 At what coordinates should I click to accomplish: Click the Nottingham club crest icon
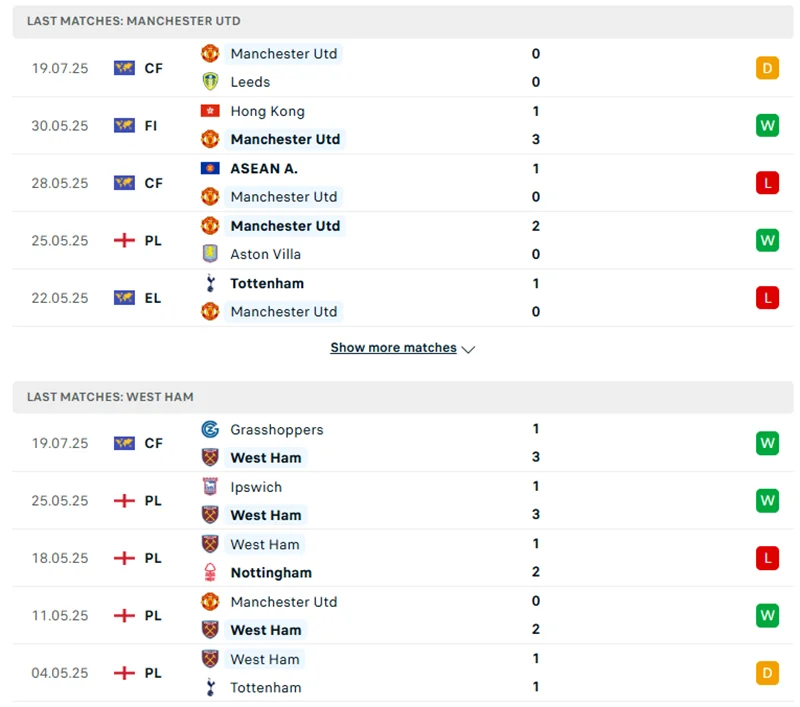pyautogui.click(x=210, y=573)
